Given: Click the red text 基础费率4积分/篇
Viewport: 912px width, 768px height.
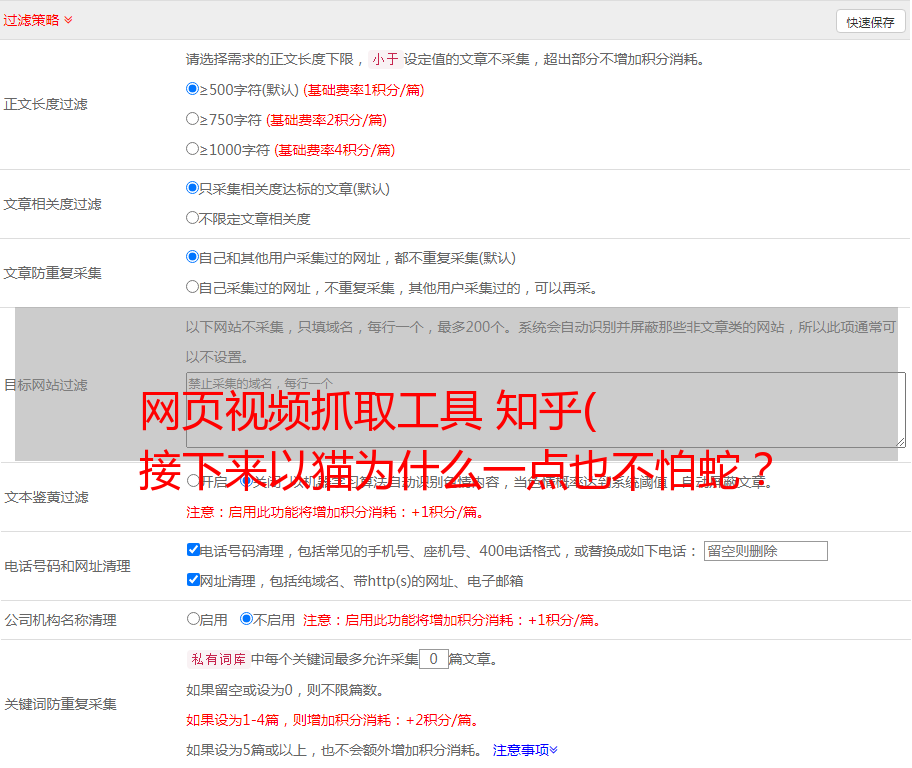Looking at the screenshot, I should [335, 150].
